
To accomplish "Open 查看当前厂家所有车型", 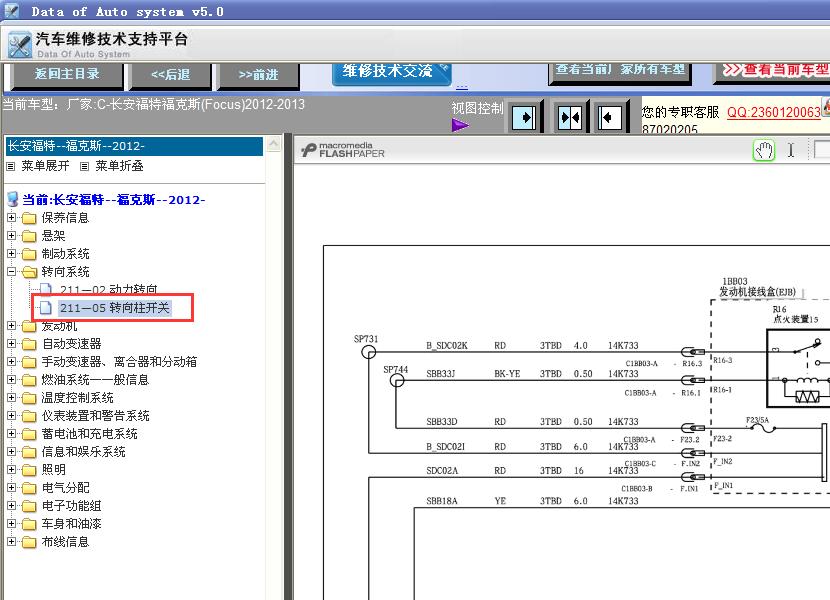I will [620, 72].
